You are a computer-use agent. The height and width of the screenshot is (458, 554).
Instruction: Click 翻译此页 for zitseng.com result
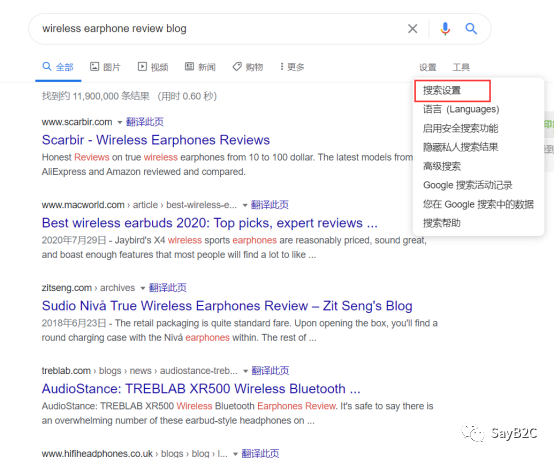point(168,288)
